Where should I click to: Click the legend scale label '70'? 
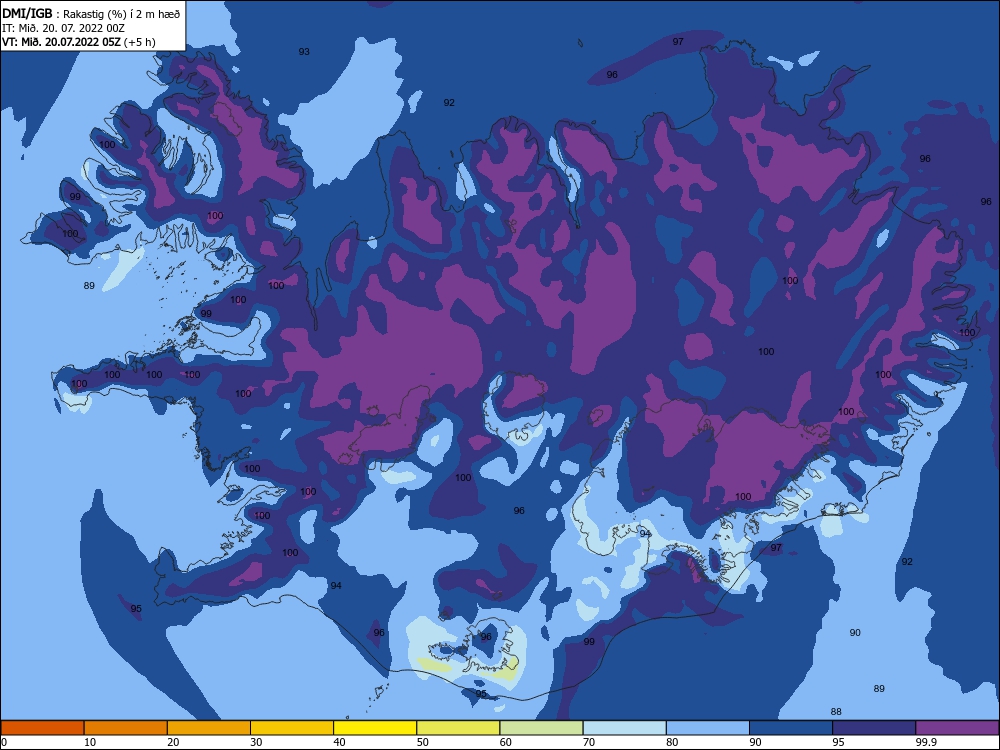pyautogui.click(x=589, y=742)
